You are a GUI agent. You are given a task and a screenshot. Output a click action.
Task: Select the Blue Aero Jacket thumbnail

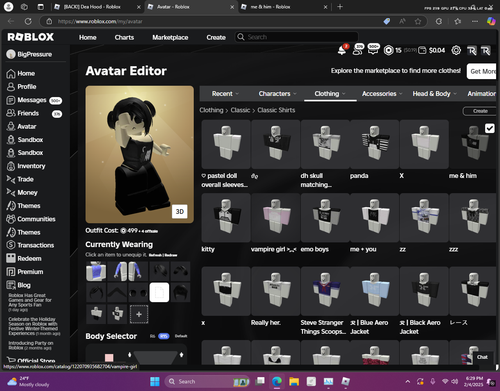tap(374, 291)
